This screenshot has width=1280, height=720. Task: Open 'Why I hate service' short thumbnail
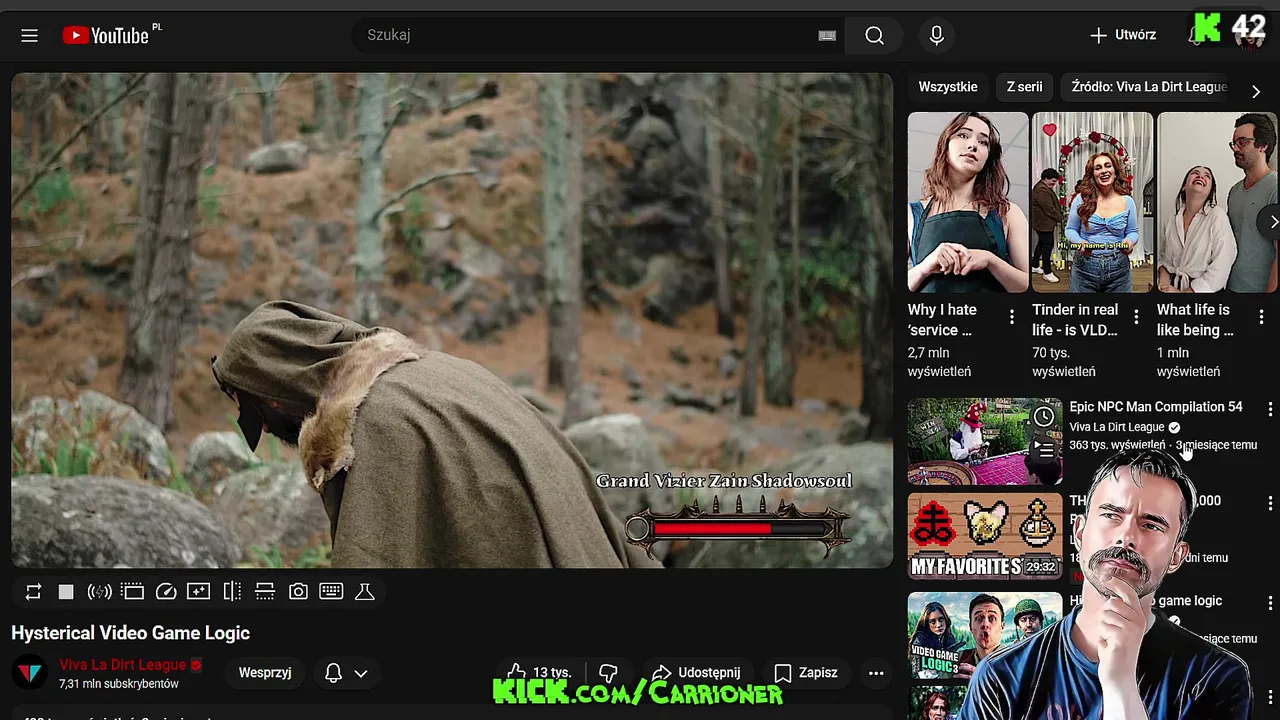pyautogui.click(x=968, y=202)
